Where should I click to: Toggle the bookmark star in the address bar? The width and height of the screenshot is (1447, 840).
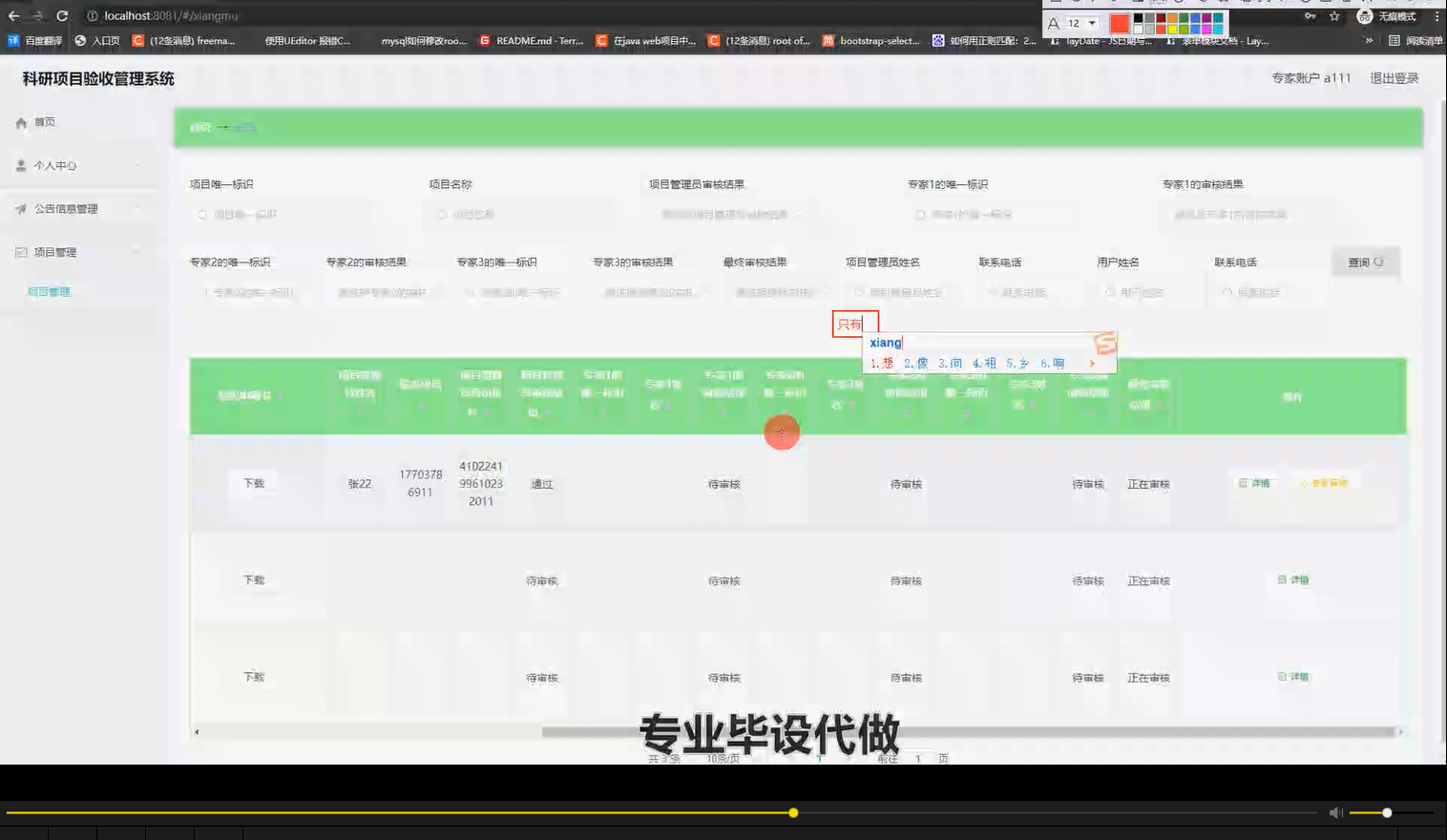click(x=1334, y=15)
